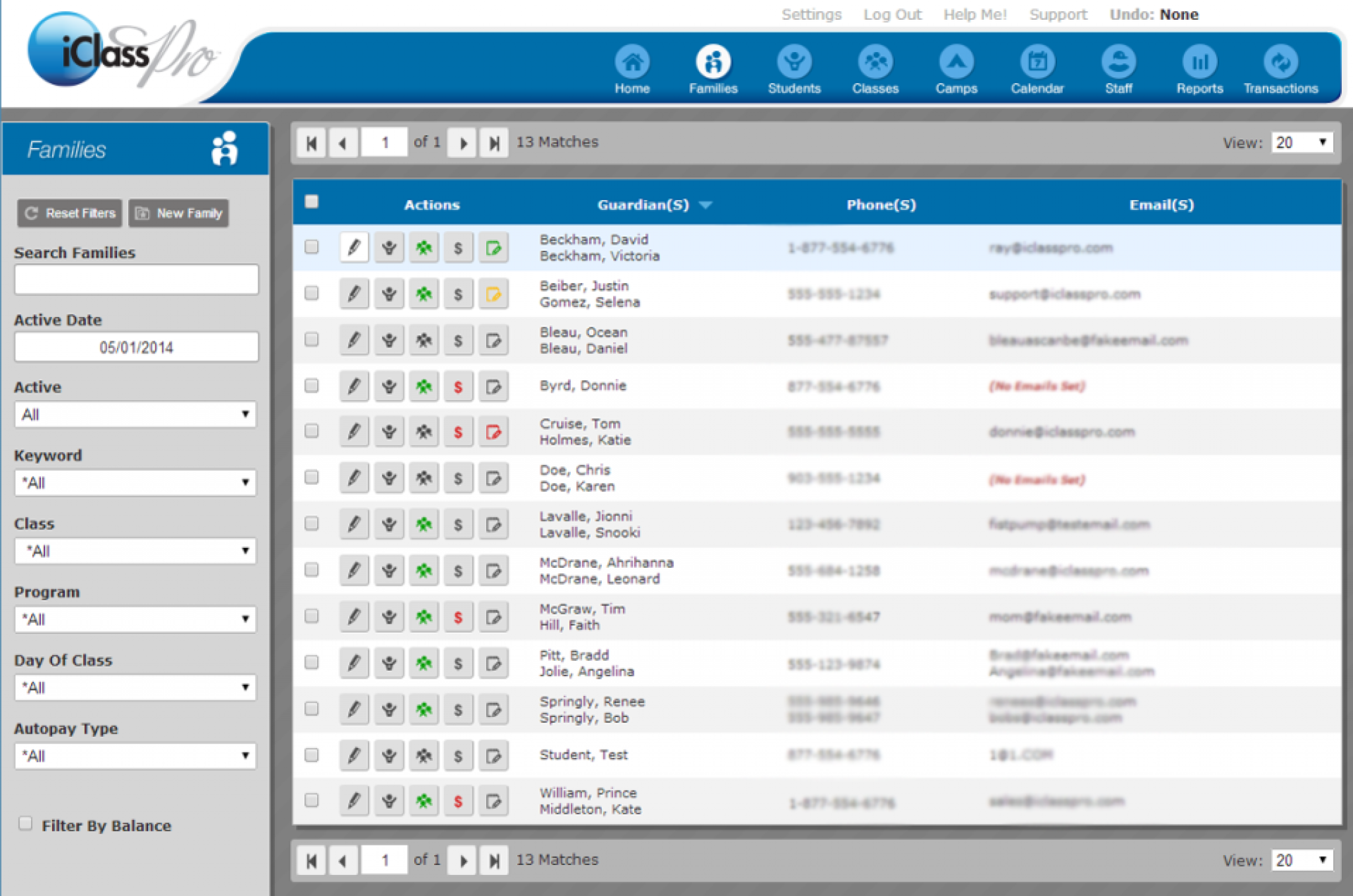
Task: Open the Calendar icon
Action: click(x=1037, y=66)
